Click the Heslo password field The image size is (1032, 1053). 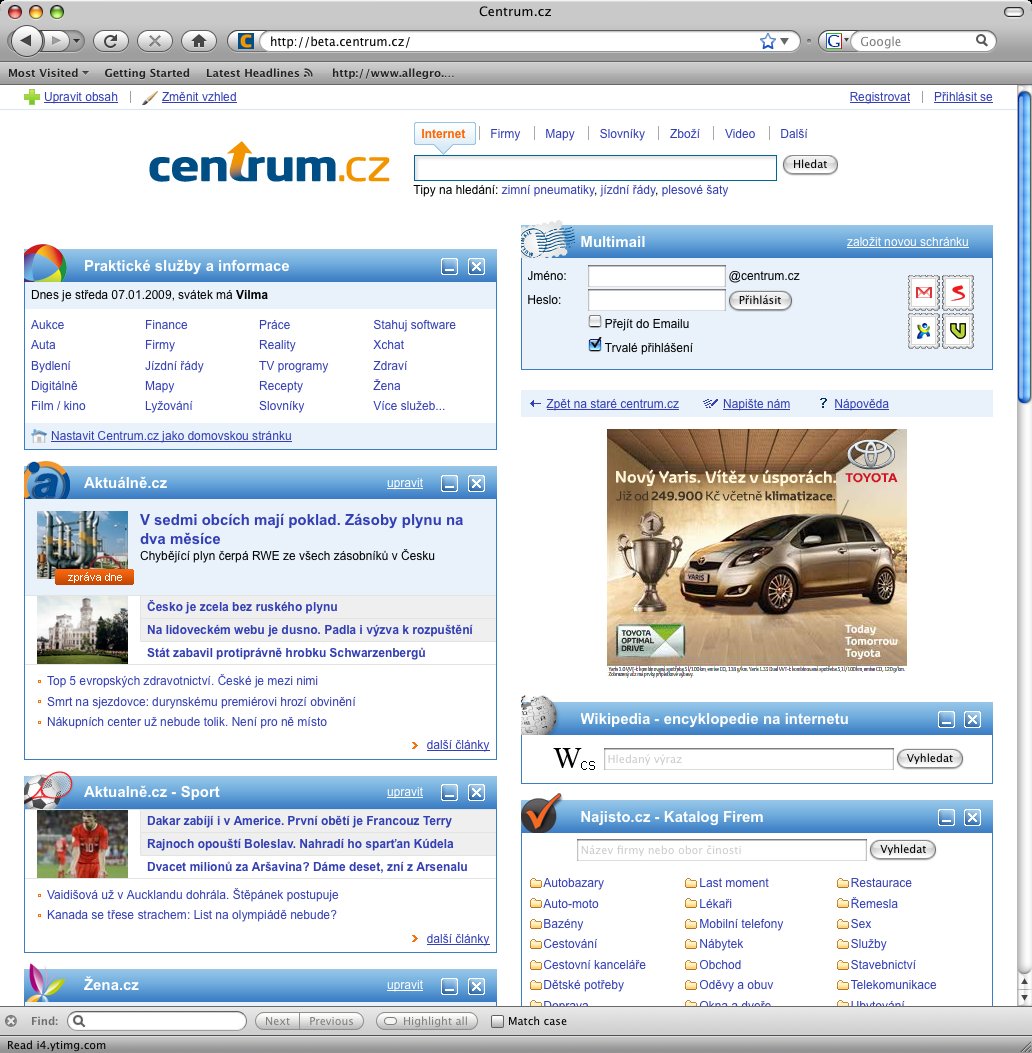pos(656,300)
